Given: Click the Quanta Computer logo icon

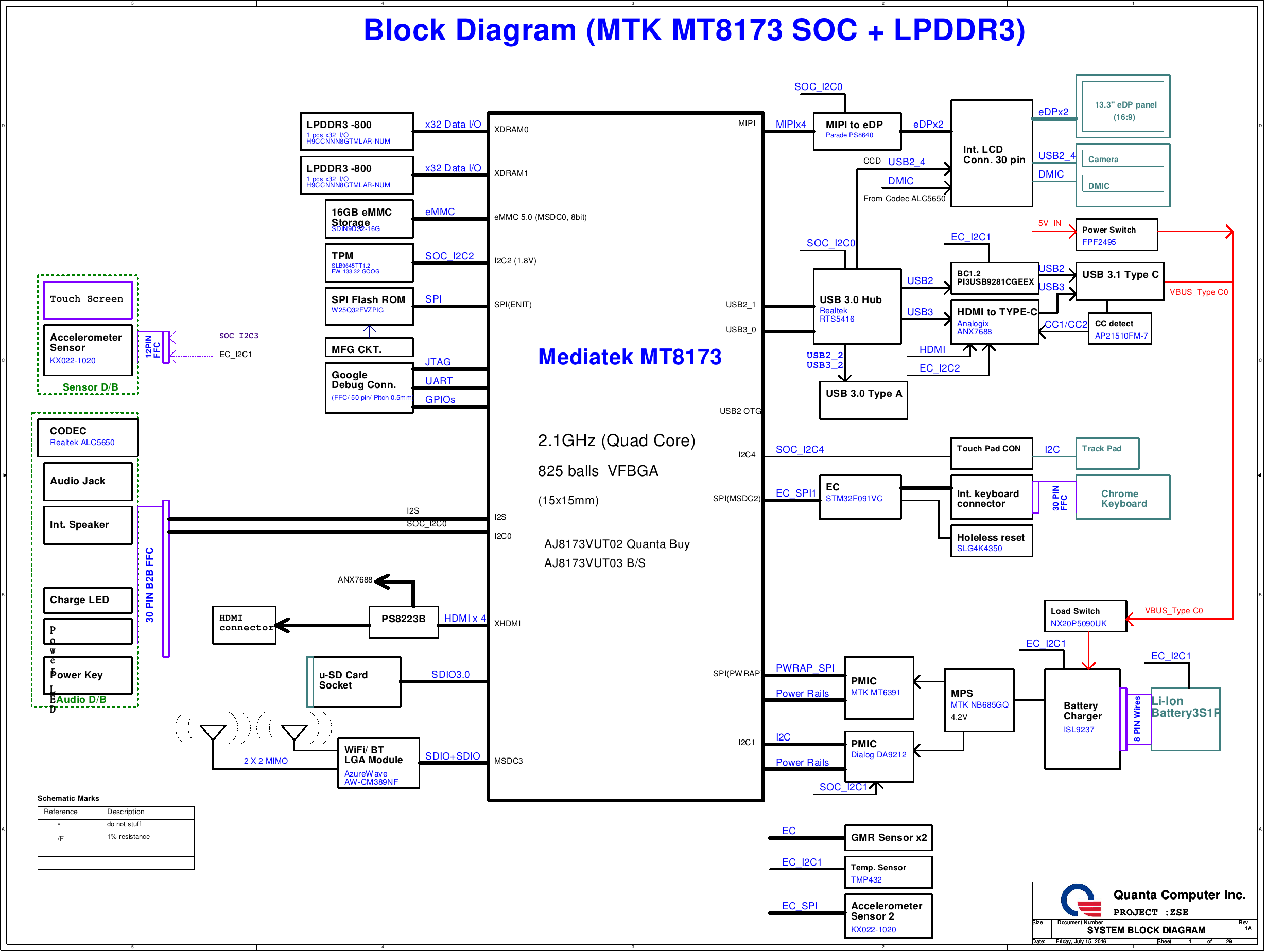Looking at the screenshot, I should 1081,901.
